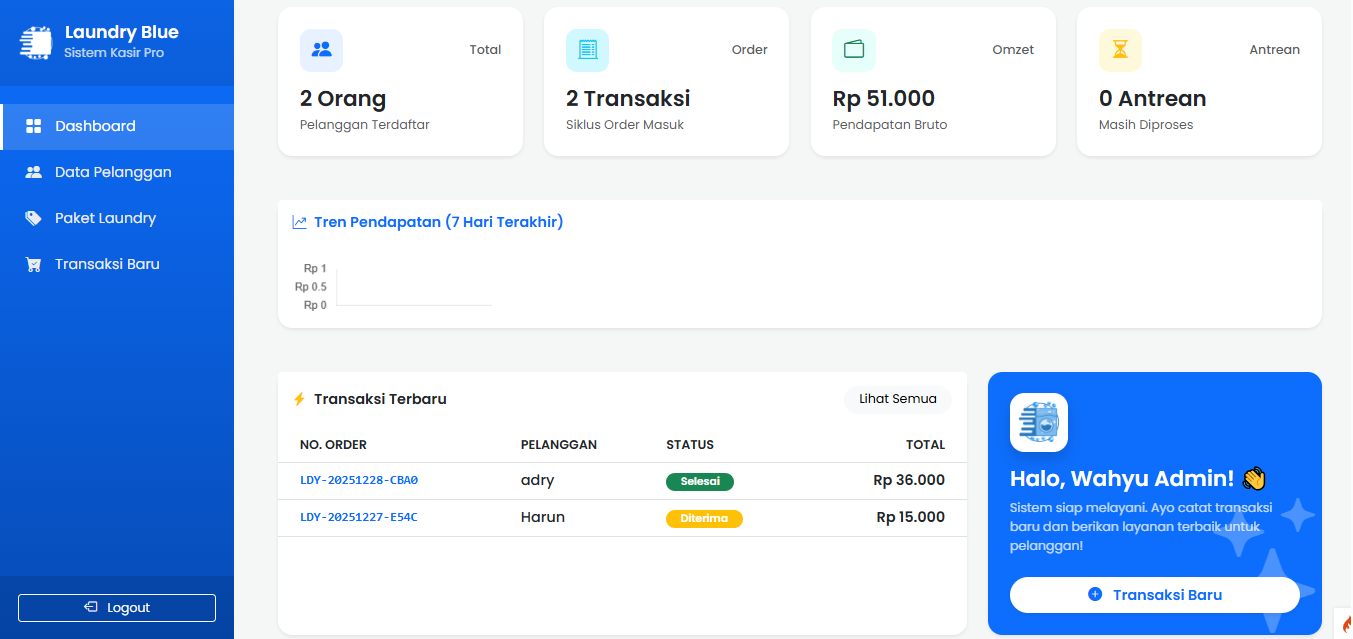The image size is (1353, 639).
Task: Click the STATUS column header
Action: point(690,445)
